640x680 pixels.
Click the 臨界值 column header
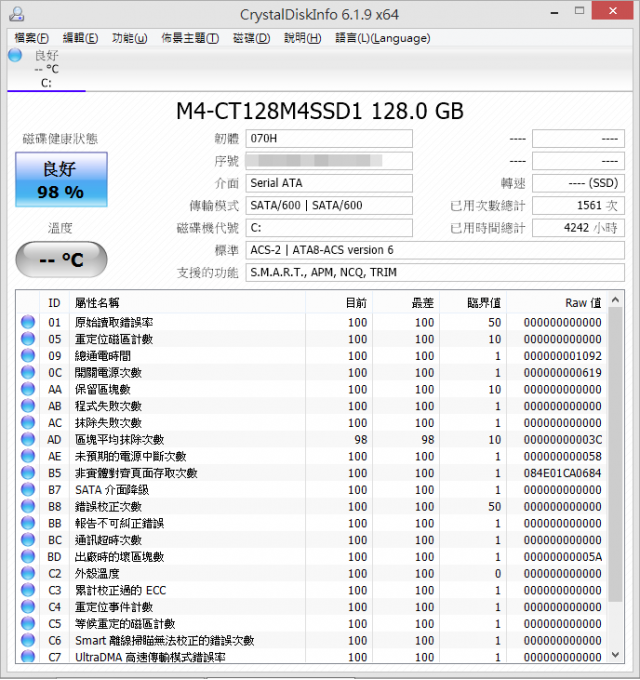tap(473, 303)
